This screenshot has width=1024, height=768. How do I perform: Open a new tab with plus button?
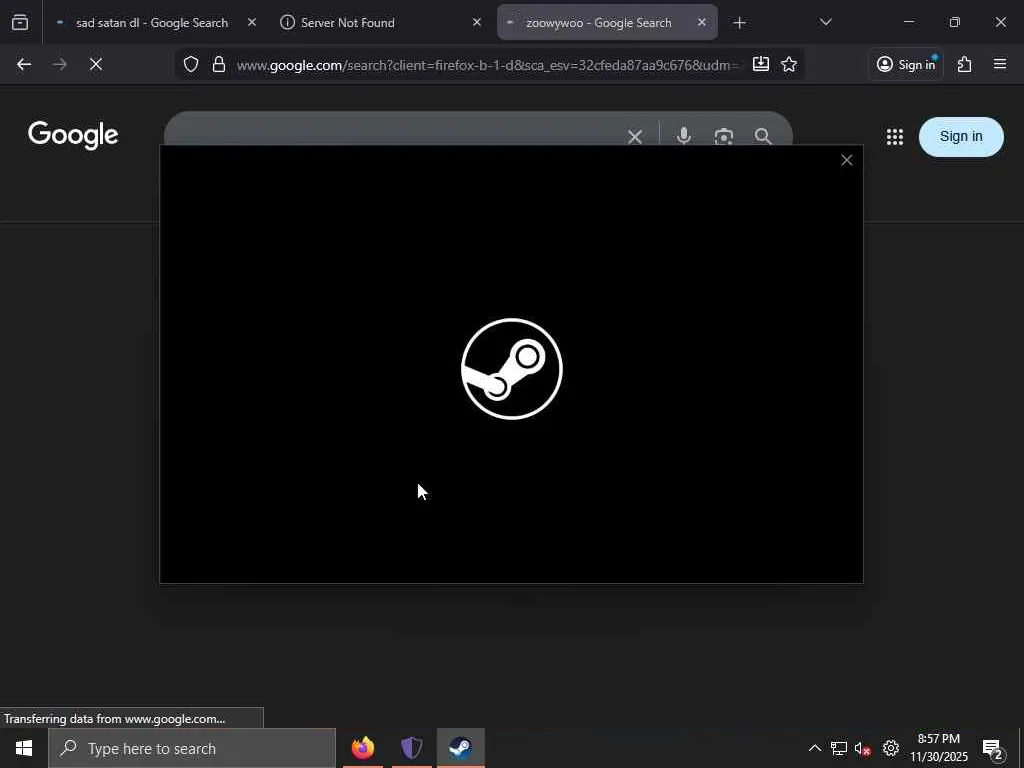(739, 23)
